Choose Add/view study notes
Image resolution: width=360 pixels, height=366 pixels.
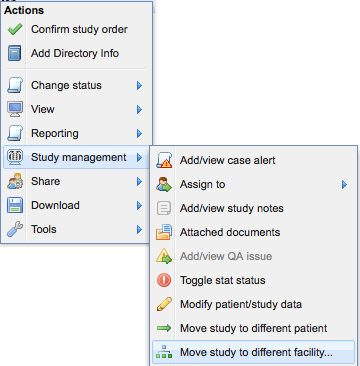click(x=253, y=208)
